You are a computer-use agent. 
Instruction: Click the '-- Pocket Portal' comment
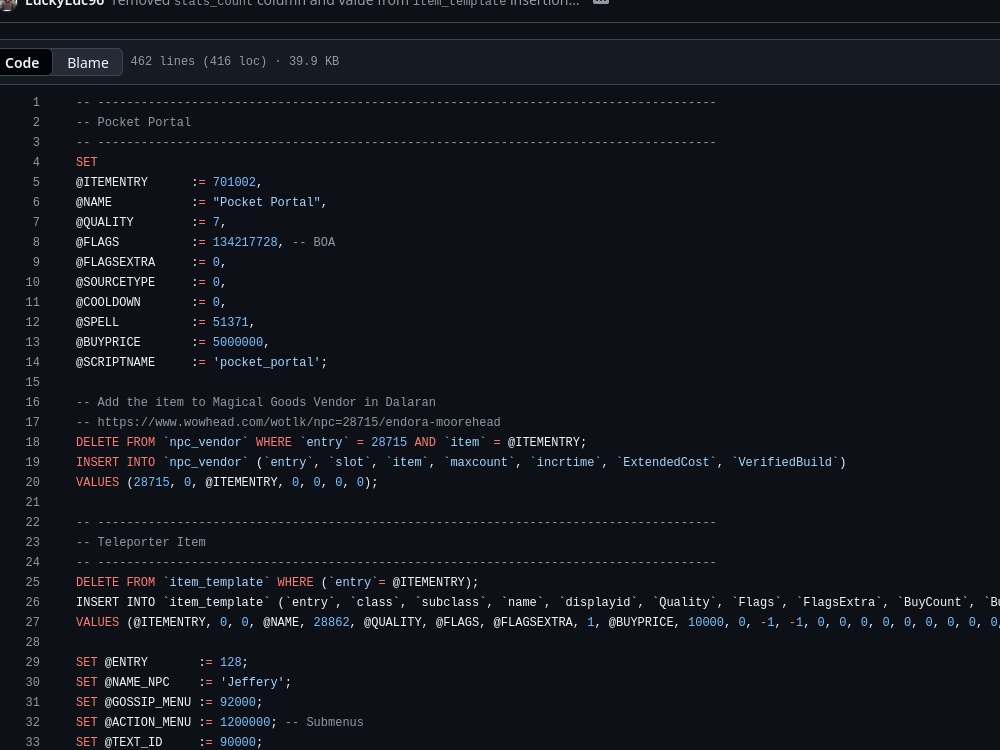point(133,122)
